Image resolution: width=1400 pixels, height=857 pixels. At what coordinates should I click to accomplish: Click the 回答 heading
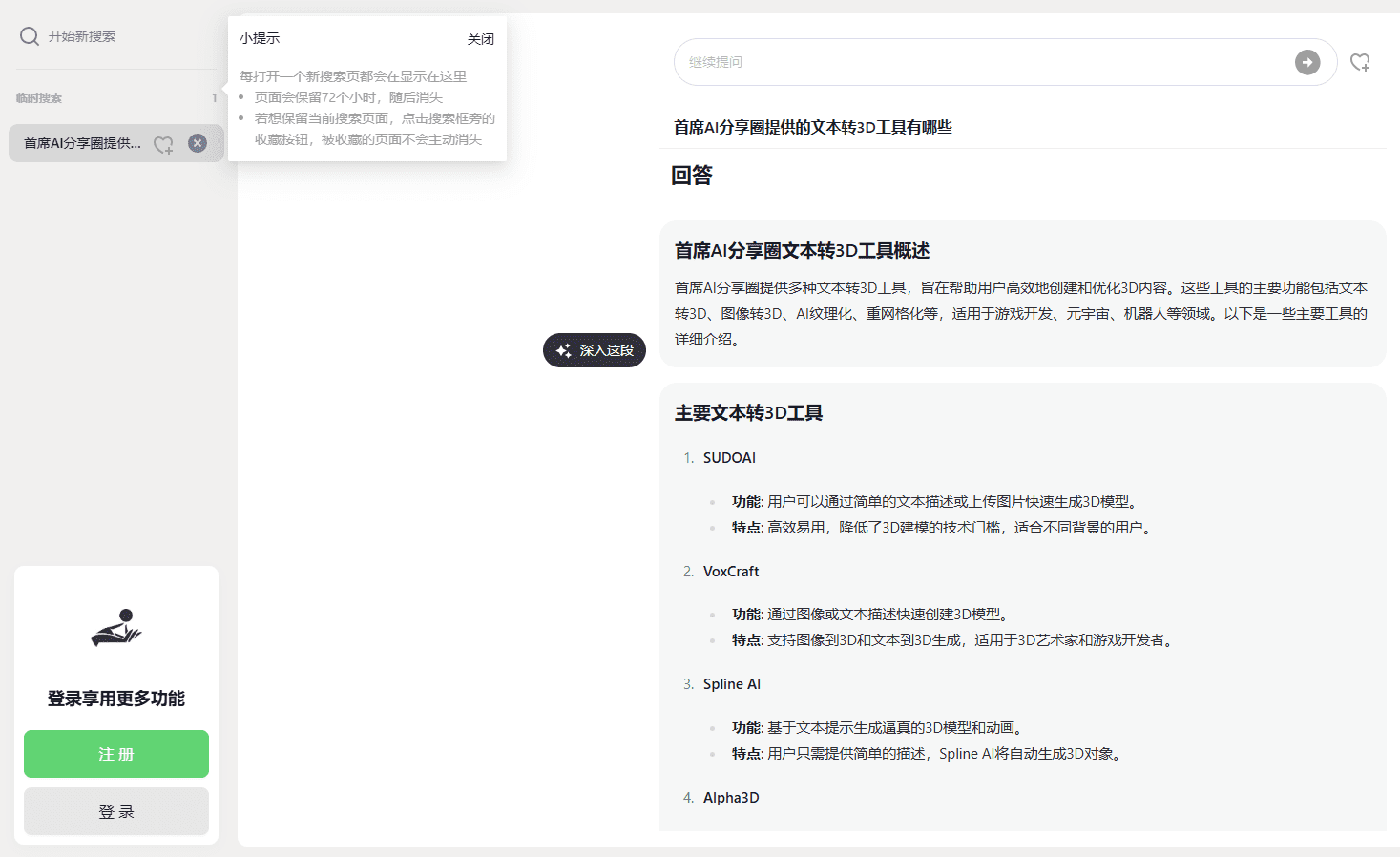click(692, 176)
